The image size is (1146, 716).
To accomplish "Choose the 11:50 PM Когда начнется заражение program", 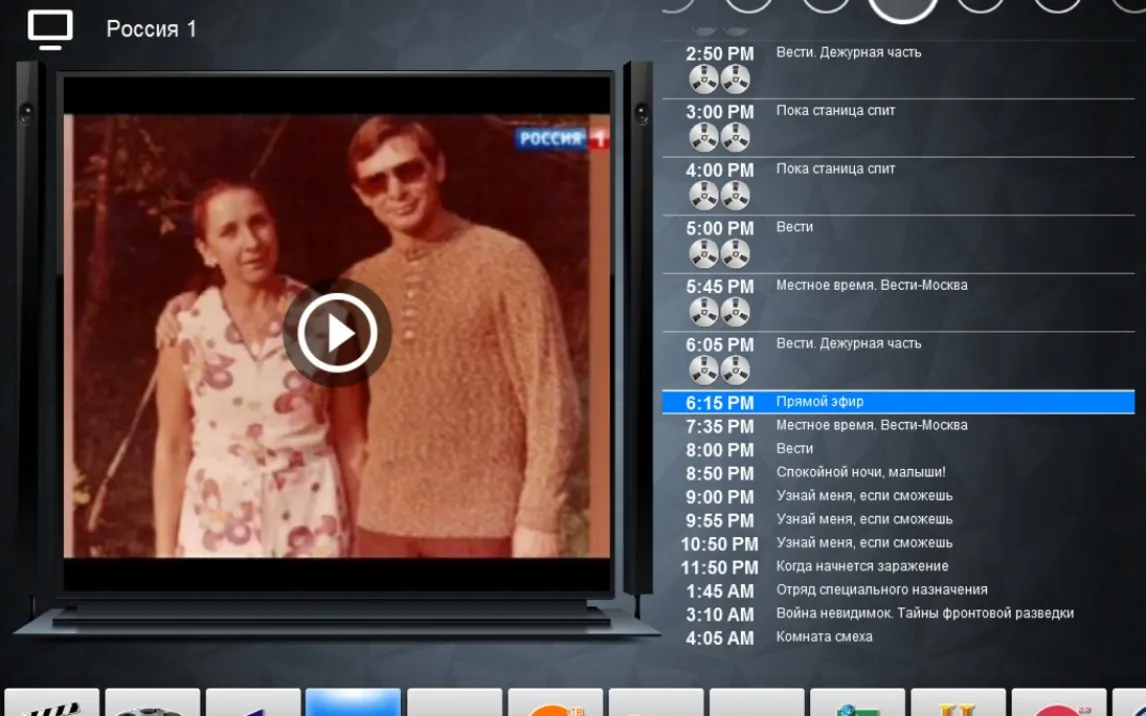I will [x=862, y=567].
